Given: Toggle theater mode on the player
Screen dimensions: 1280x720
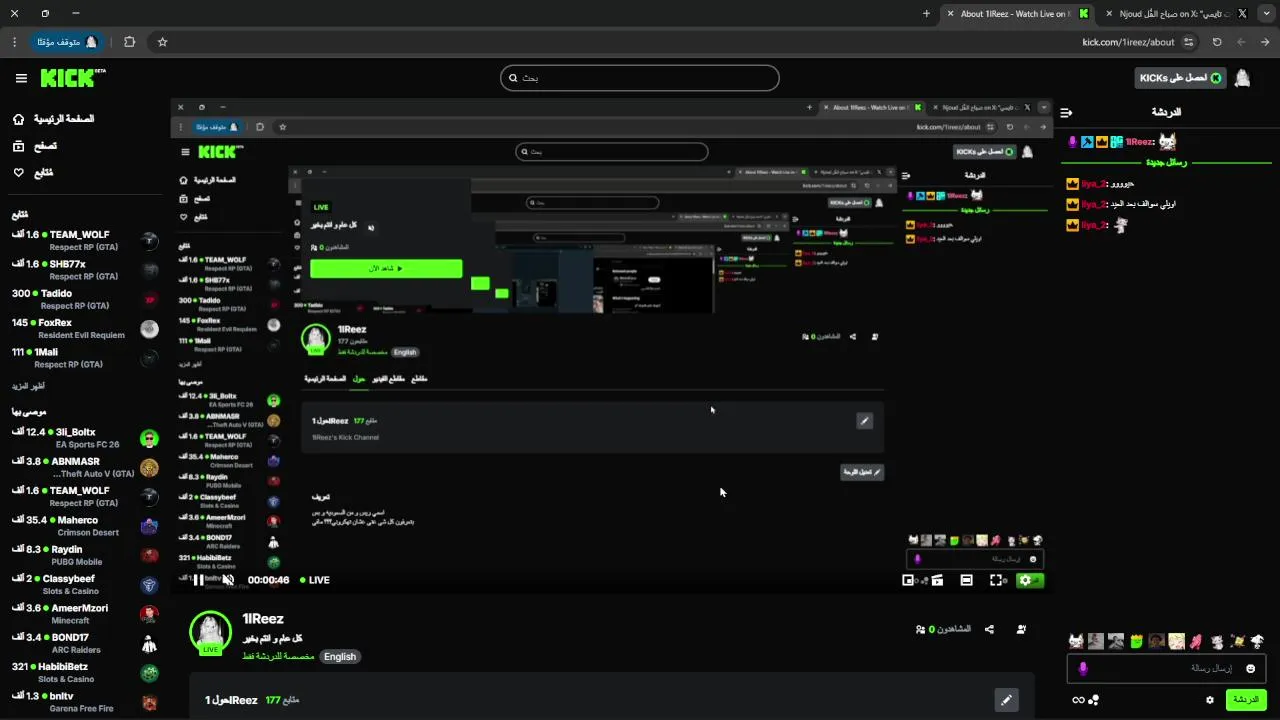Looking at the screenshot, I should coord(966,580).
